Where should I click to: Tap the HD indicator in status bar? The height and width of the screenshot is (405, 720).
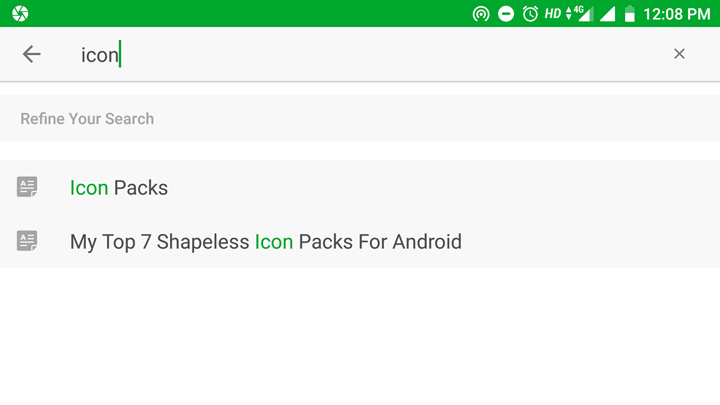point(553,14)
